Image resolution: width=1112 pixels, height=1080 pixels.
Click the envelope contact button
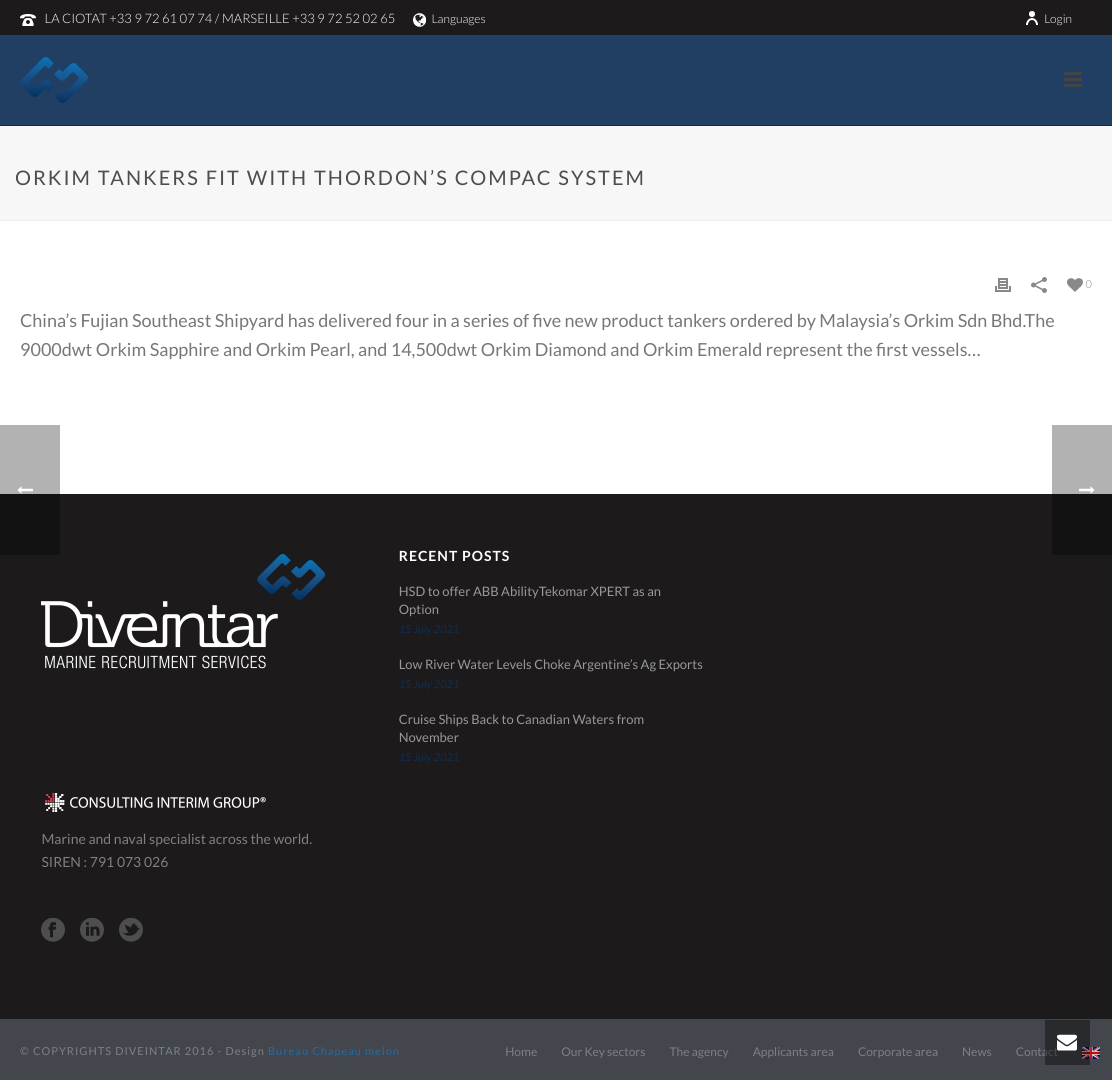point(1067,1042)
